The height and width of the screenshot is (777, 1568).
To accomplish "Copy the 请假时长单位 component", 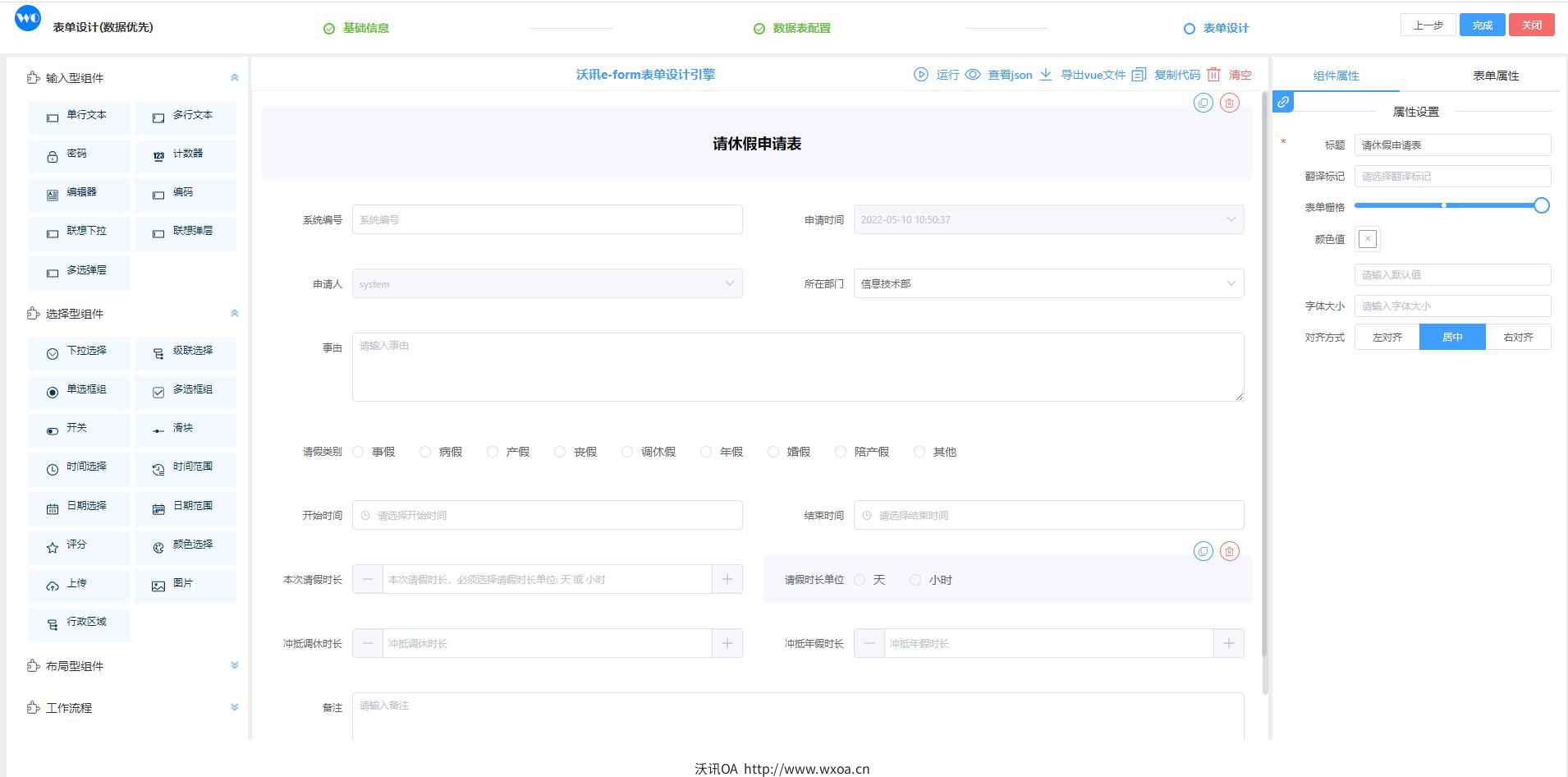I will [1203, 551].
